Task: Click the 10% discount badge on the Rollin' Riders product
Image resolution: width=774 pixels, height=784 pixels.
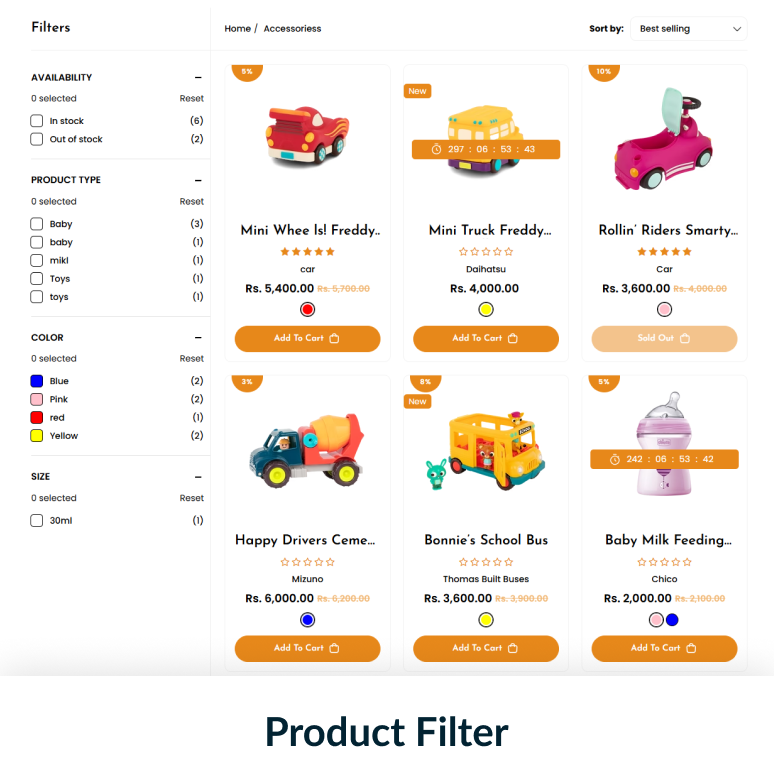Action: 604,72
